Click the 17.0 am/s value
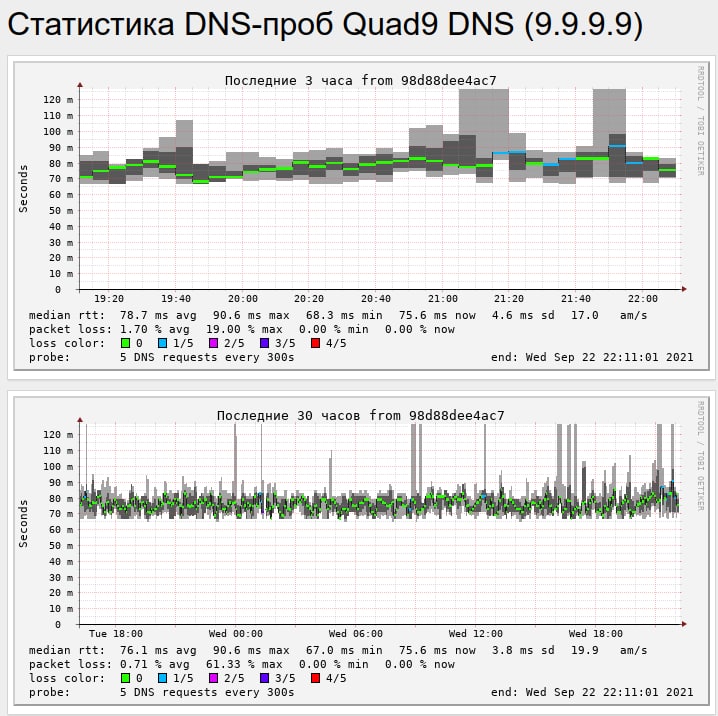Image resolution: width=718 pixels, height=716 pixels. coord(609,315)
